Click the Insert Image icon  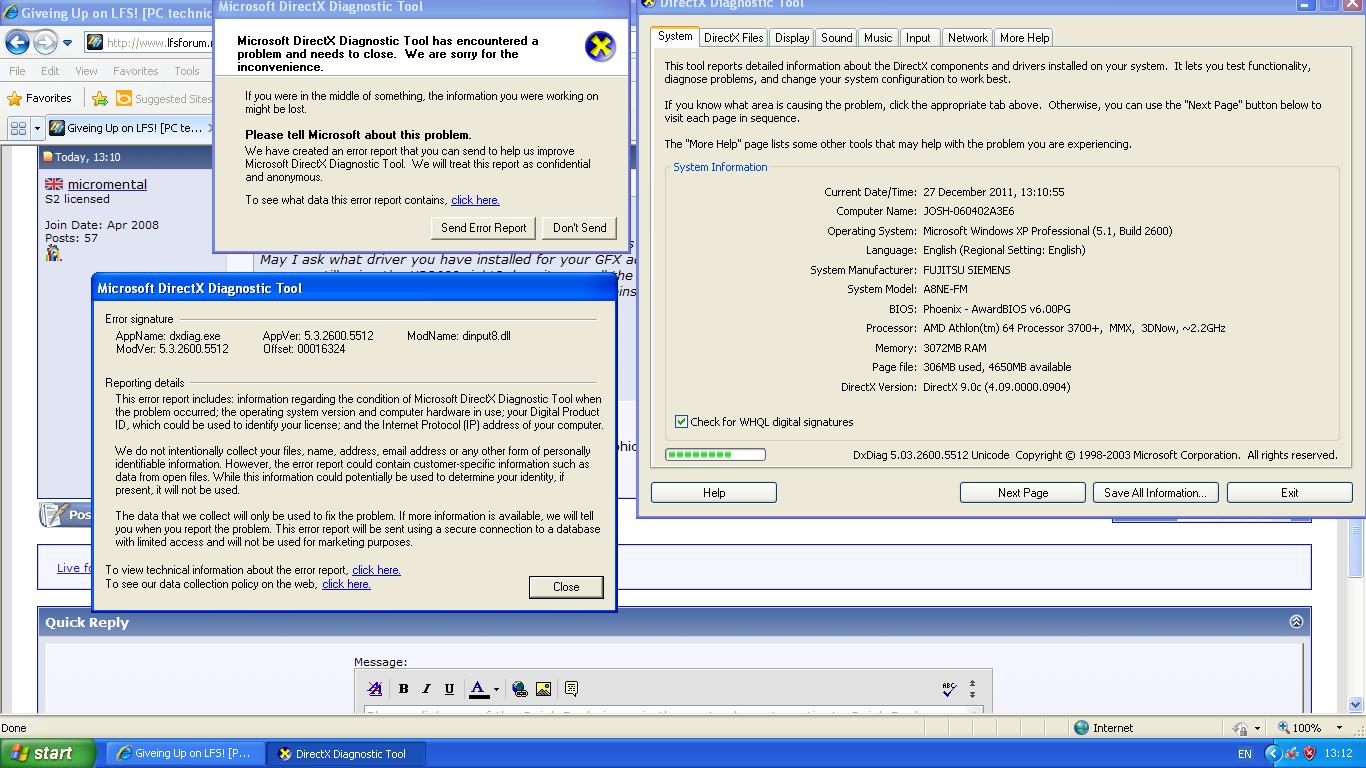pyautogui.click(x=543, y=689)
